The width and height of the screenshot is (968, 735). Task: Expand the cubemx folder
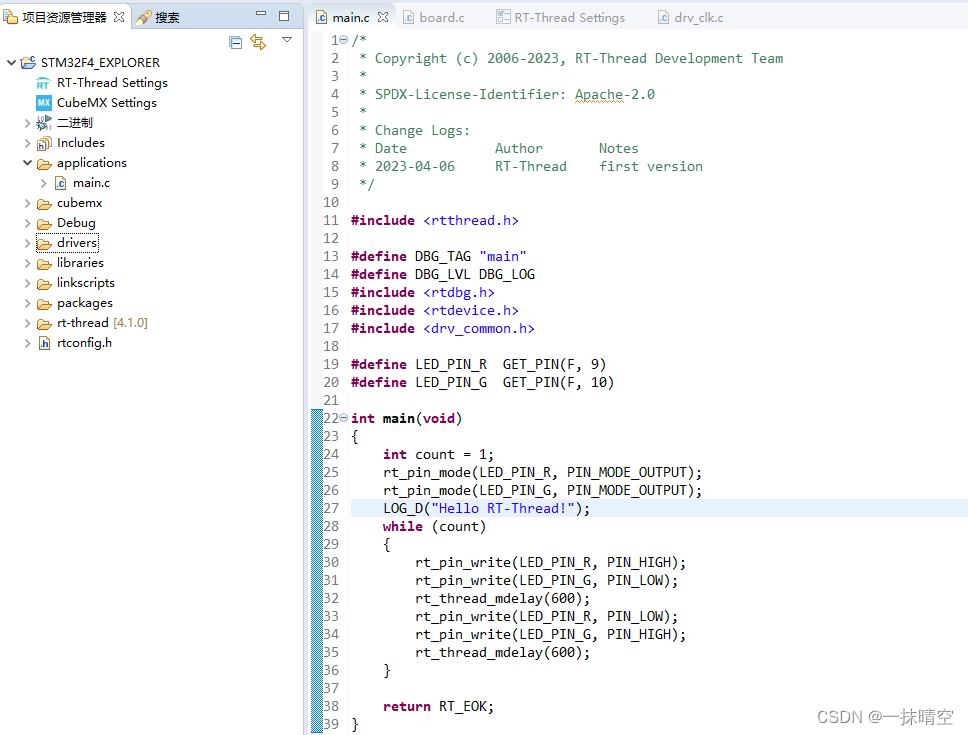[x=27, y=203]
